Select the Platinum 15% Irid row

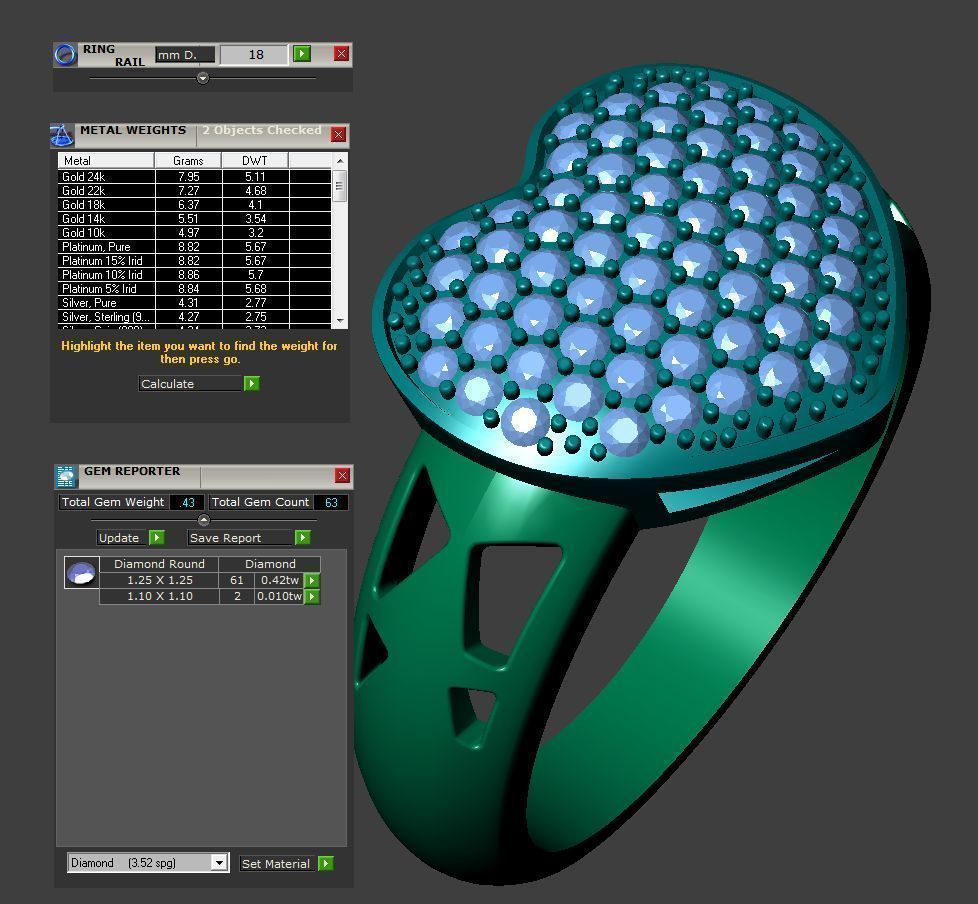[x=195, y=261]
